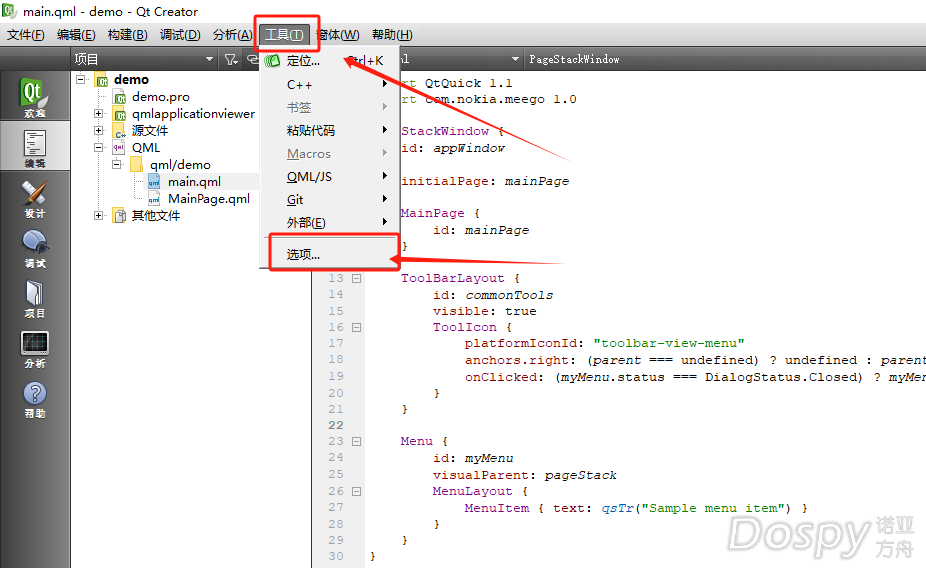Expand the qmlapplicationviewer node

click(x=99, y=113)
